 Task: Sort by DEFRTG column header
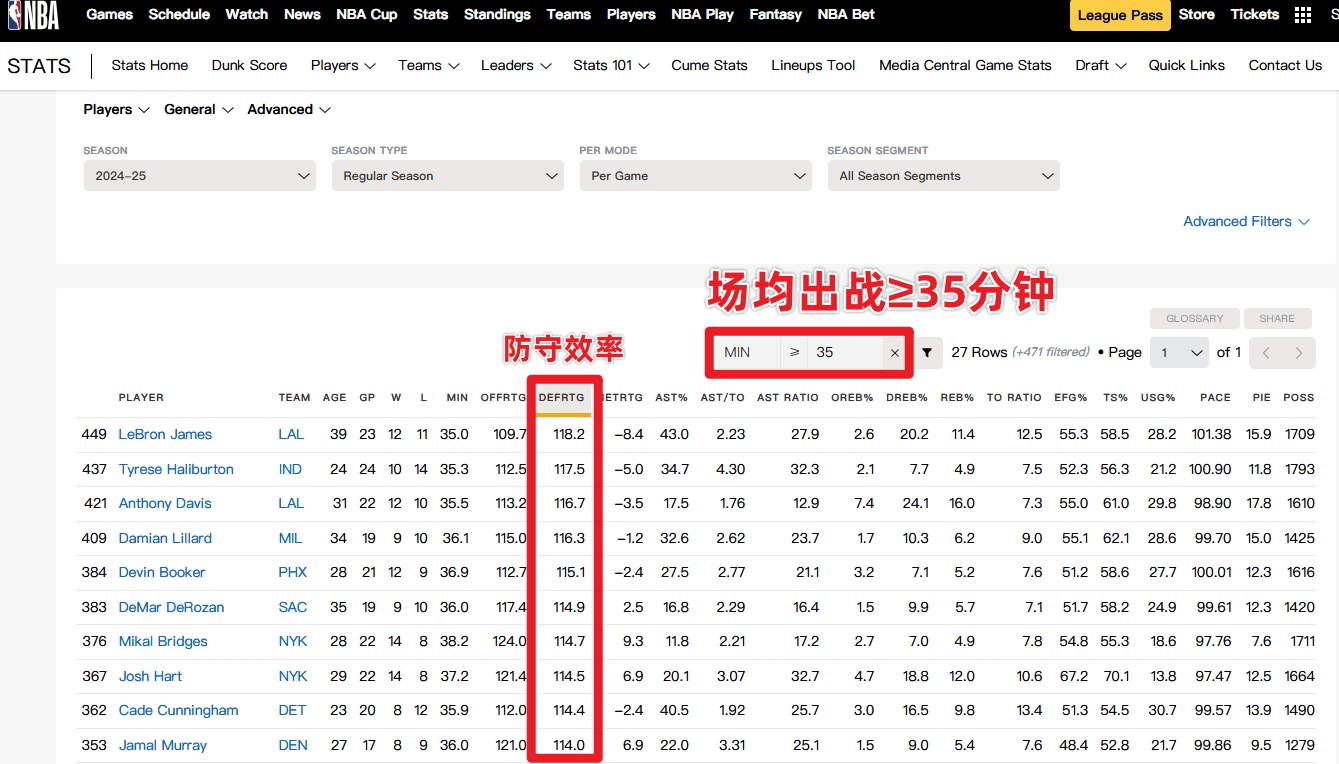(x=561, y=398)
